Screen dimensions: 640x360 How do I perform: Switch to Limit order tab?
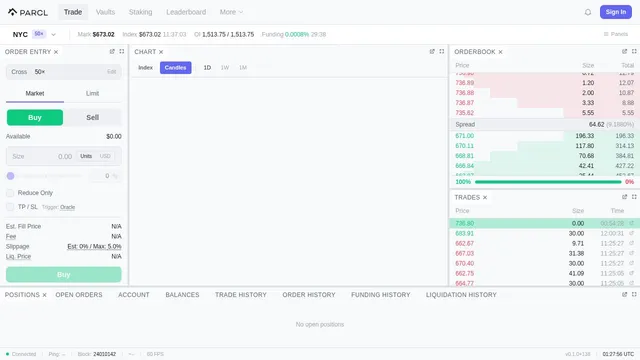(93, 93)
